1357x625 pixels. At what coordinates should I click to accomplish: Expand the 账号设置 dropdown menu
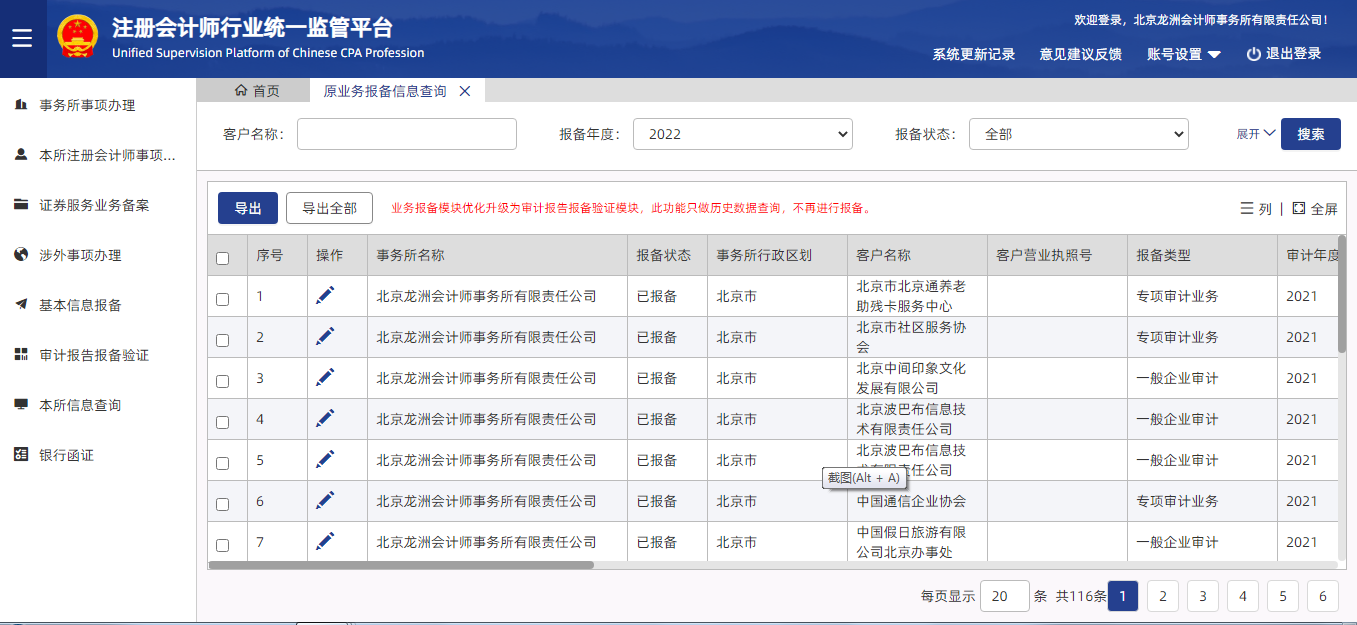coord(1184,54)
